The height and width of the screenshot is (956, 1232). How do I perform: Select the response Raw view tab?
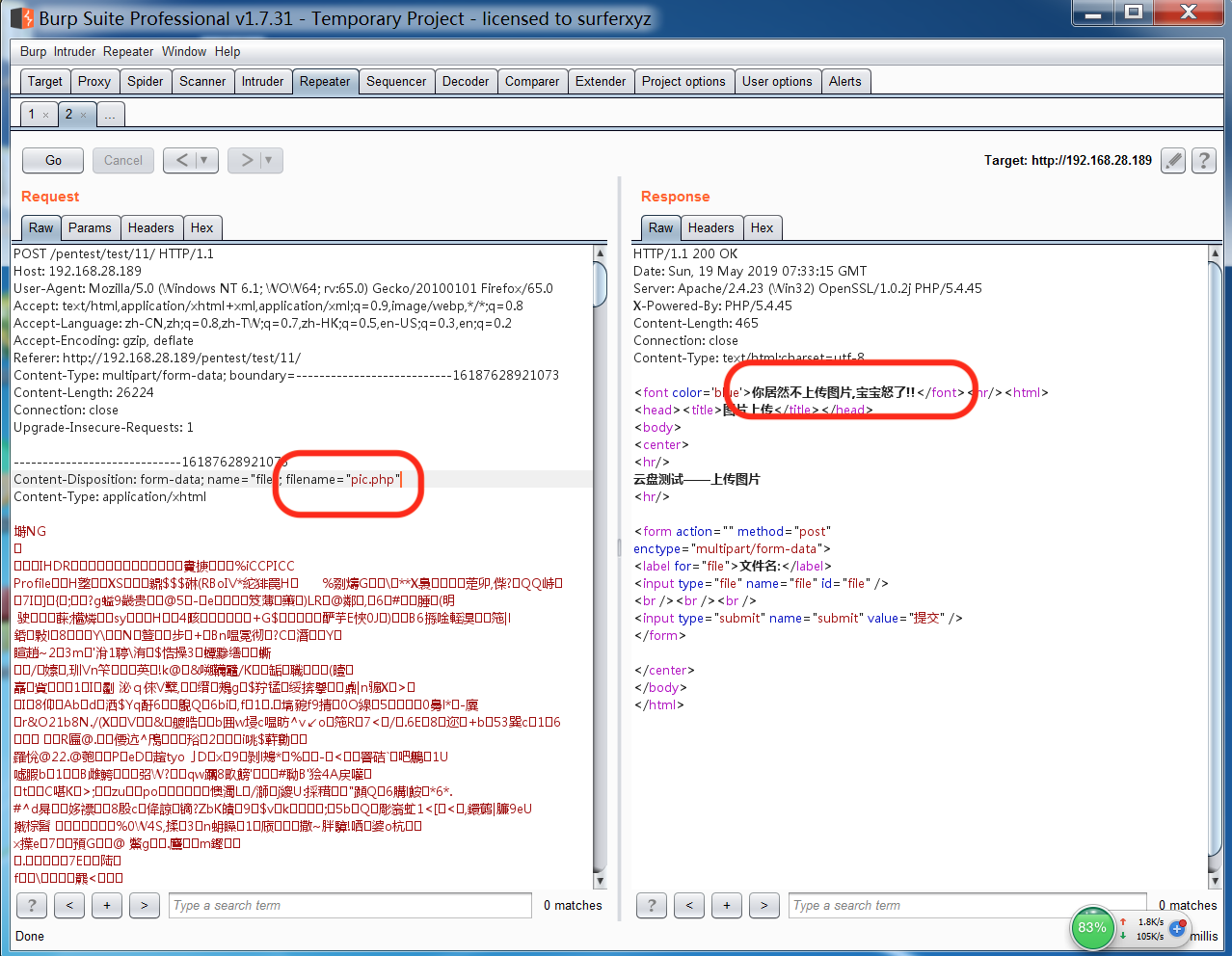tap(661, 227)
